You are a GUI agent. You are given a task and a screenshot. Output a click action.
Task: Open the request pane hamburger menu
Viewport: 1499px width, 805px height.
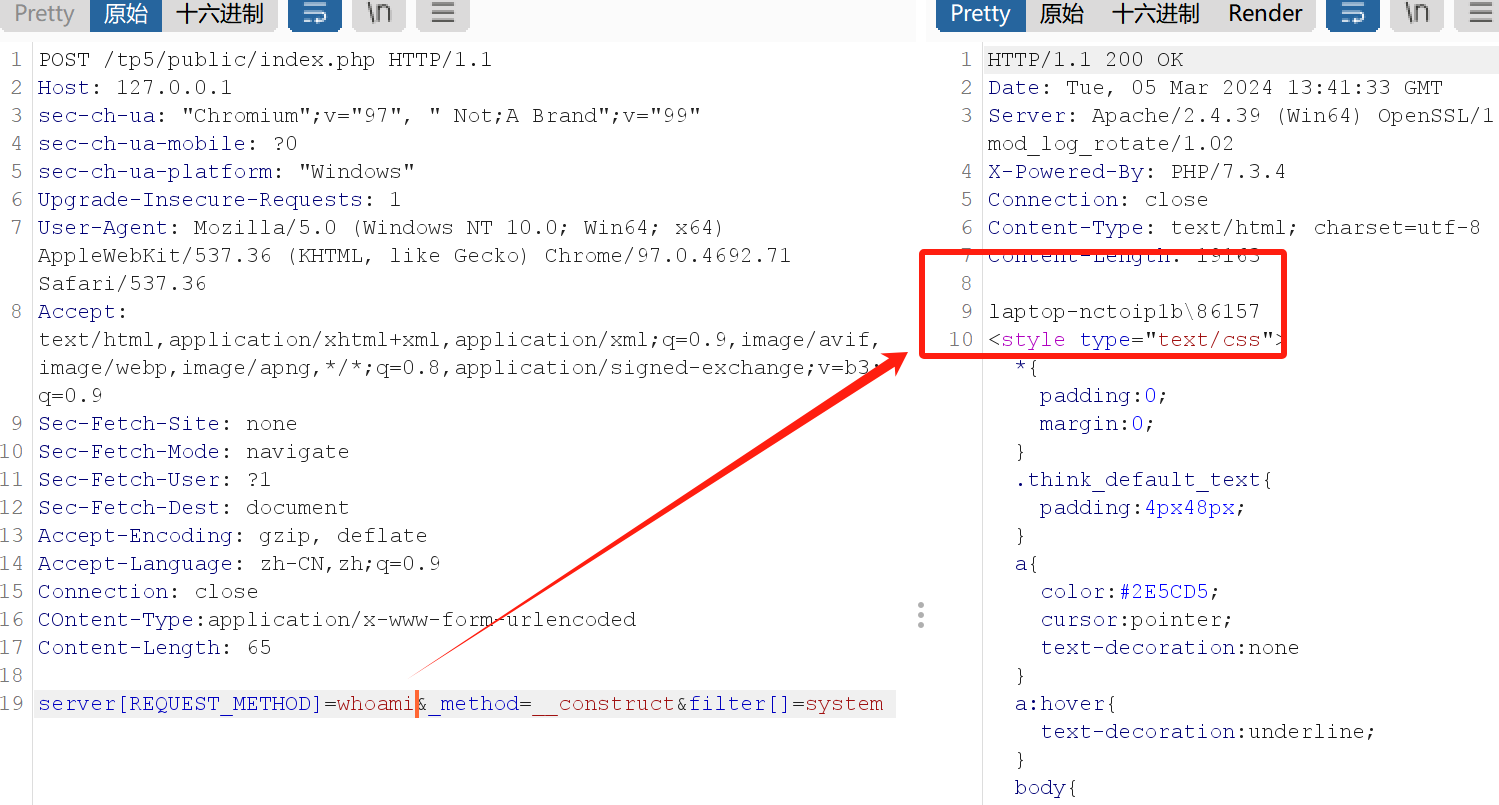(x=443, y=13)
